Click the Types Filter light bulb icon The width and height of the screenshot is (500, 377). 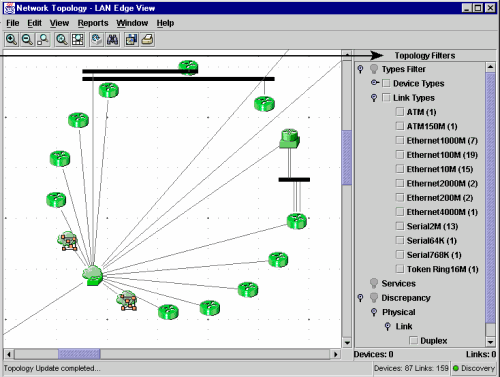[374, 69]
